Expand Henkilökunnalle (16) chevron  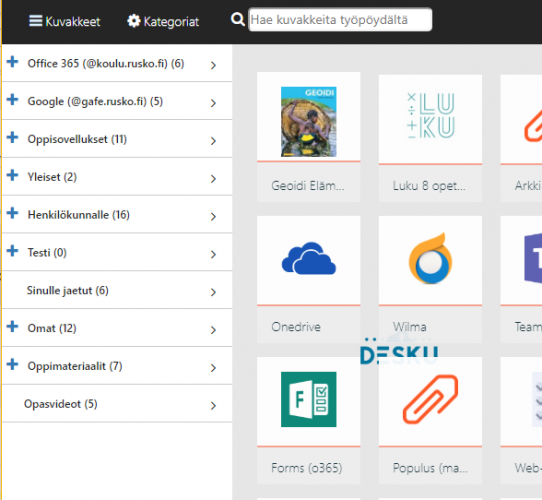click(213, 216)
